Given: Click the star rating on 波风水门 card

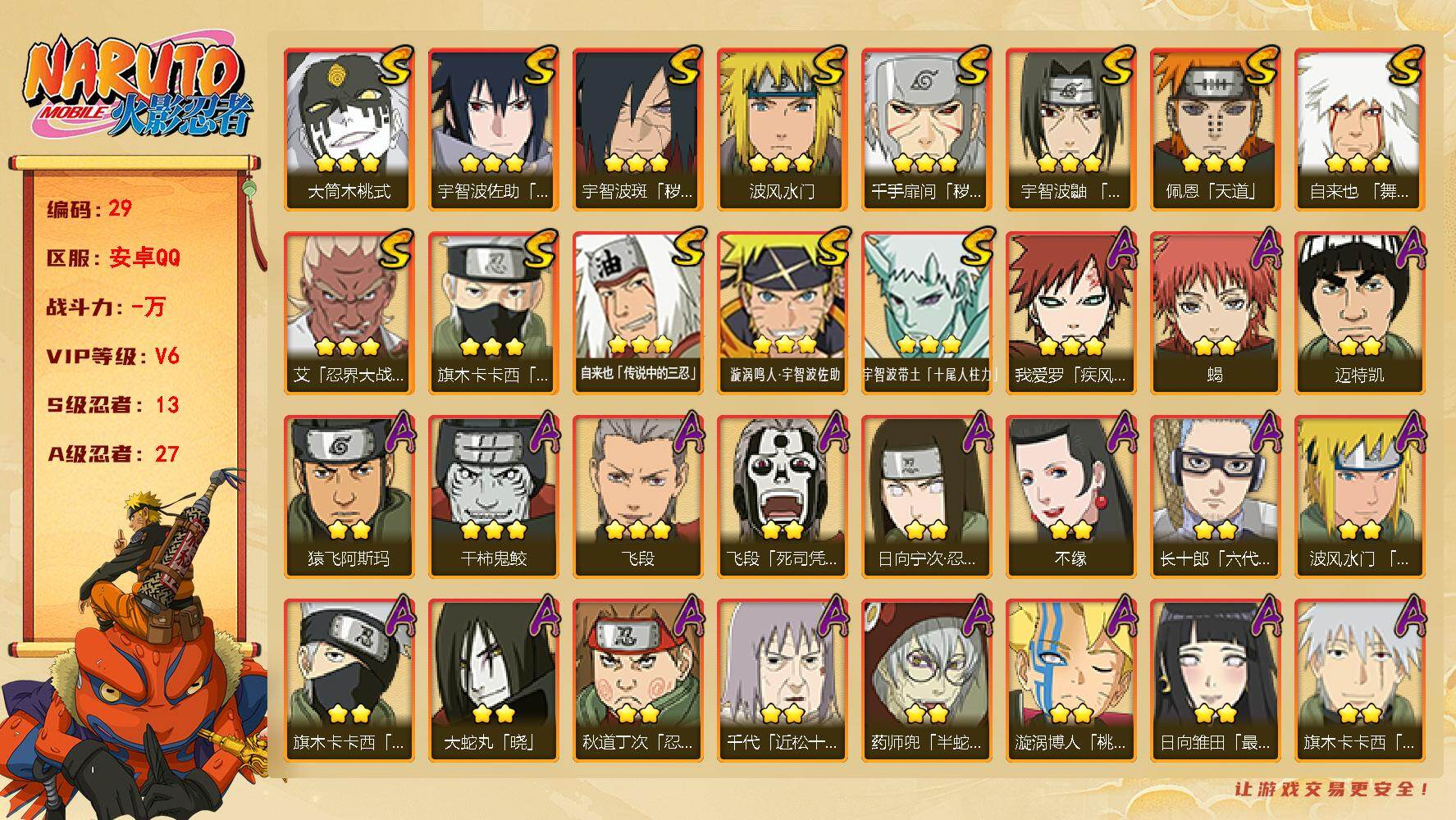Looking at the screenshot, I should click(x=782, y=163).
